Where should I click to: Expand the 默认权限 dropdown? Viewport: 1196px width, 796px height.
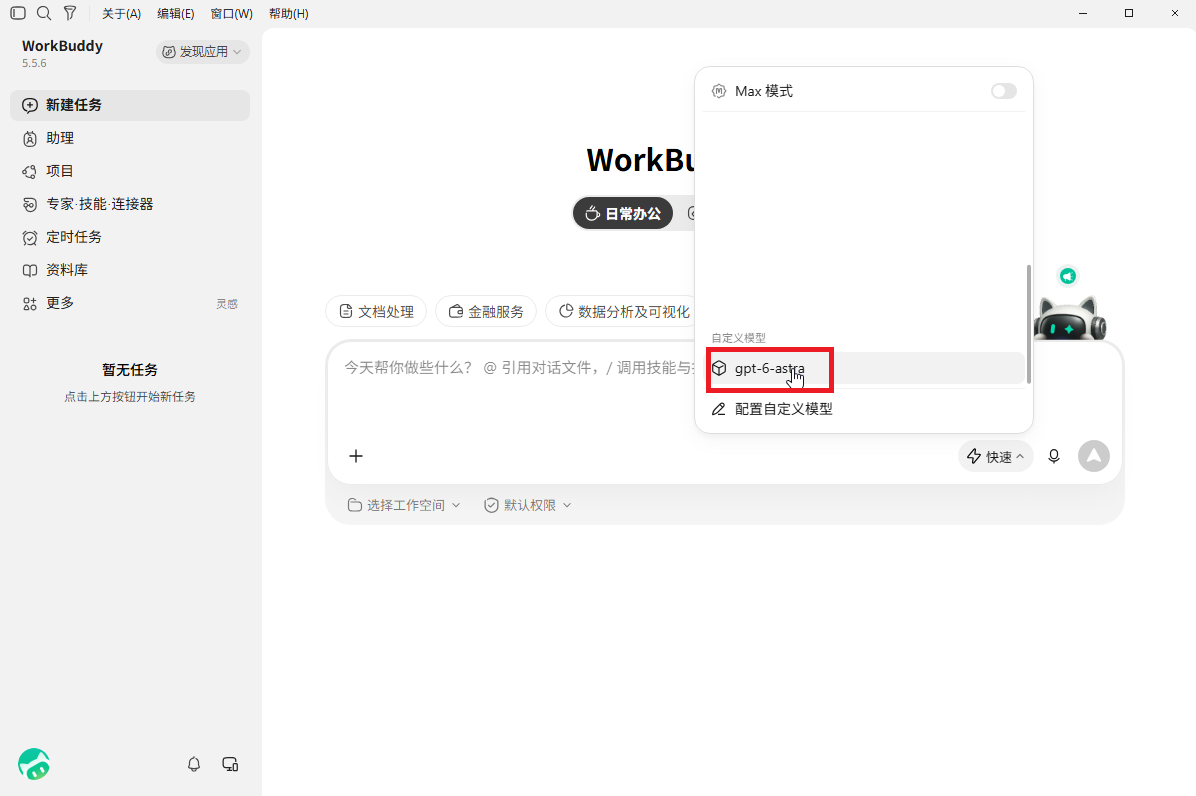coord(528,505)
